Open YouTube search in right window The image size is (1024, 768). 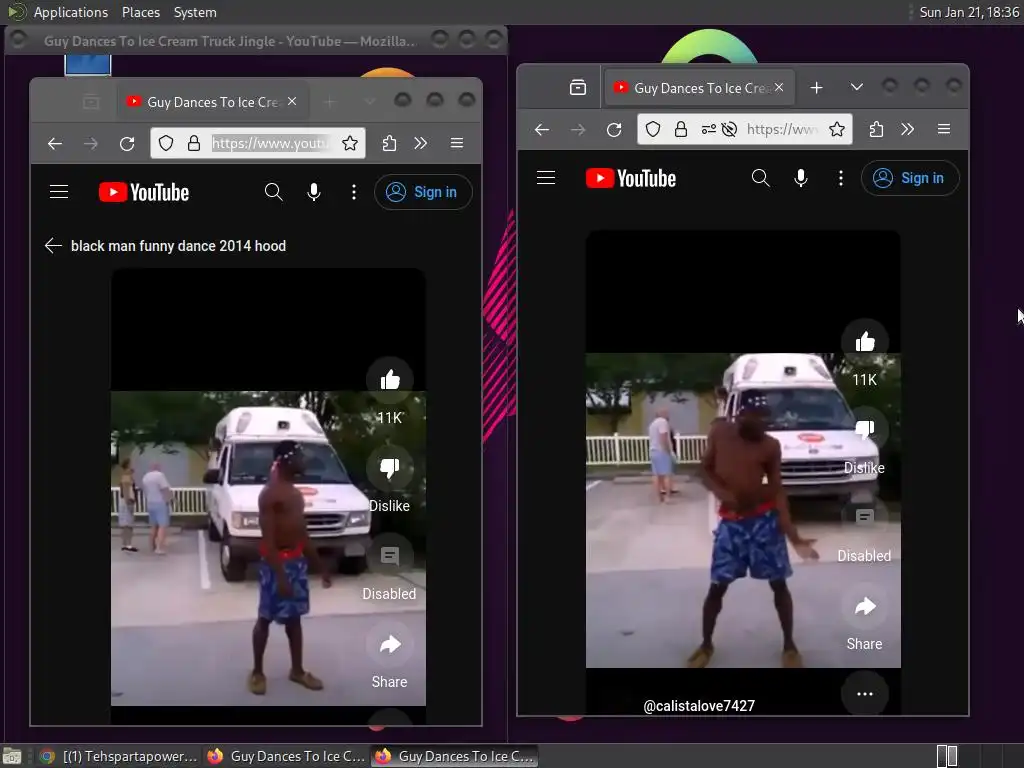(761, 178)
